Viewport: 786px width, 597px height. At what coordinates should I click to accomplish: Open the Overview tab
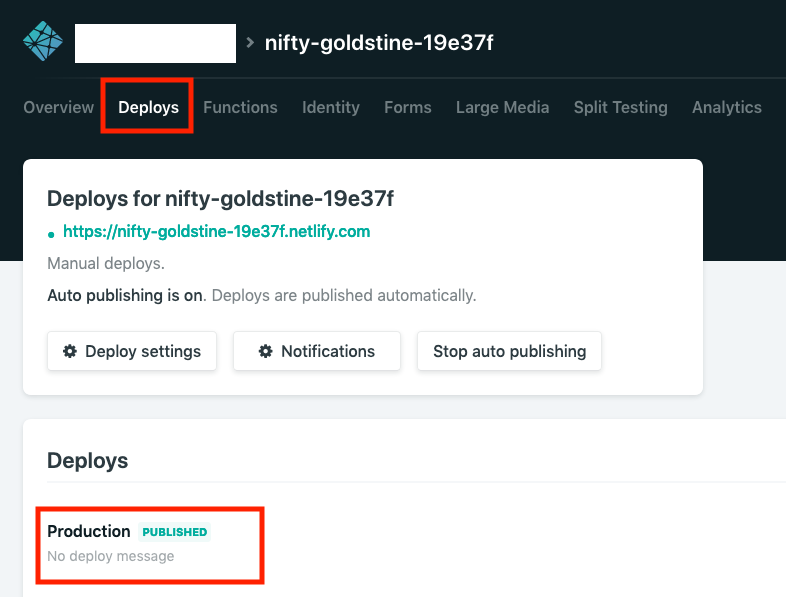tap(59, 107)
